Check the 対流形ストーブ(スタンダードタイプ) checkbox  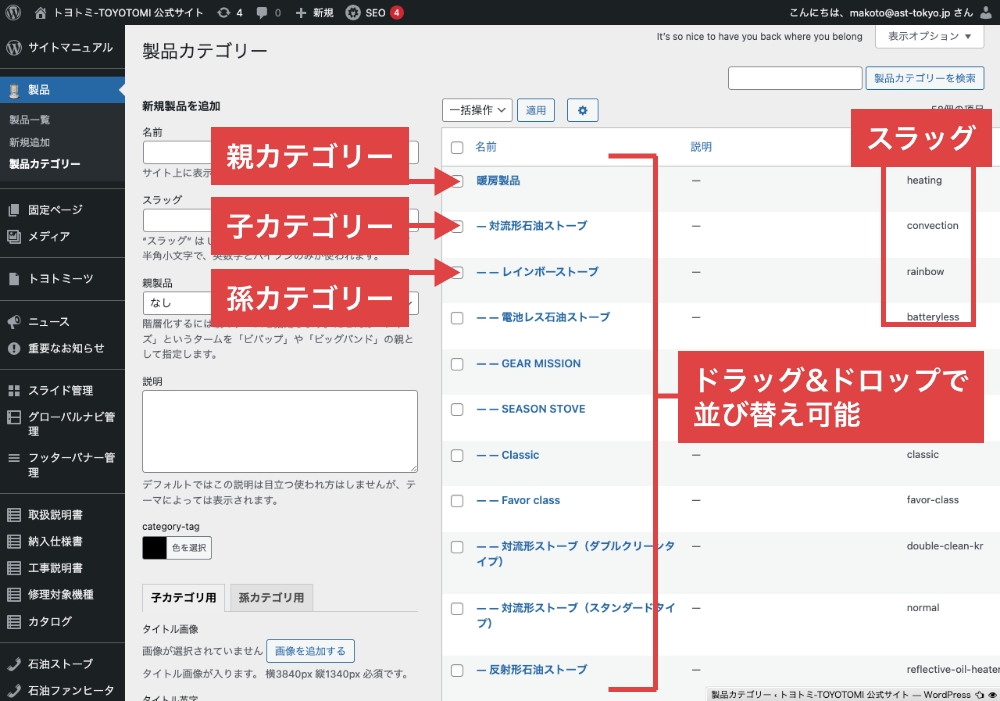[457, 609]
